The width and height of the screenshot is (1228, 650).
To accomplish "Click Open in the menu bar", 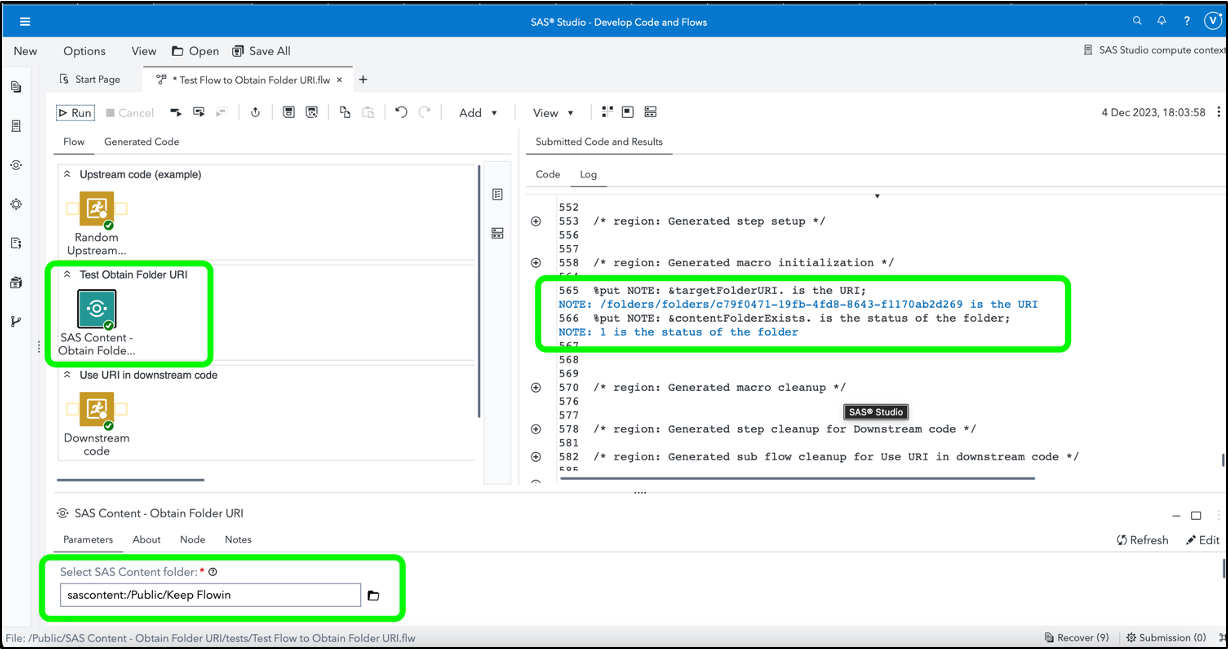I will point(195,51).
